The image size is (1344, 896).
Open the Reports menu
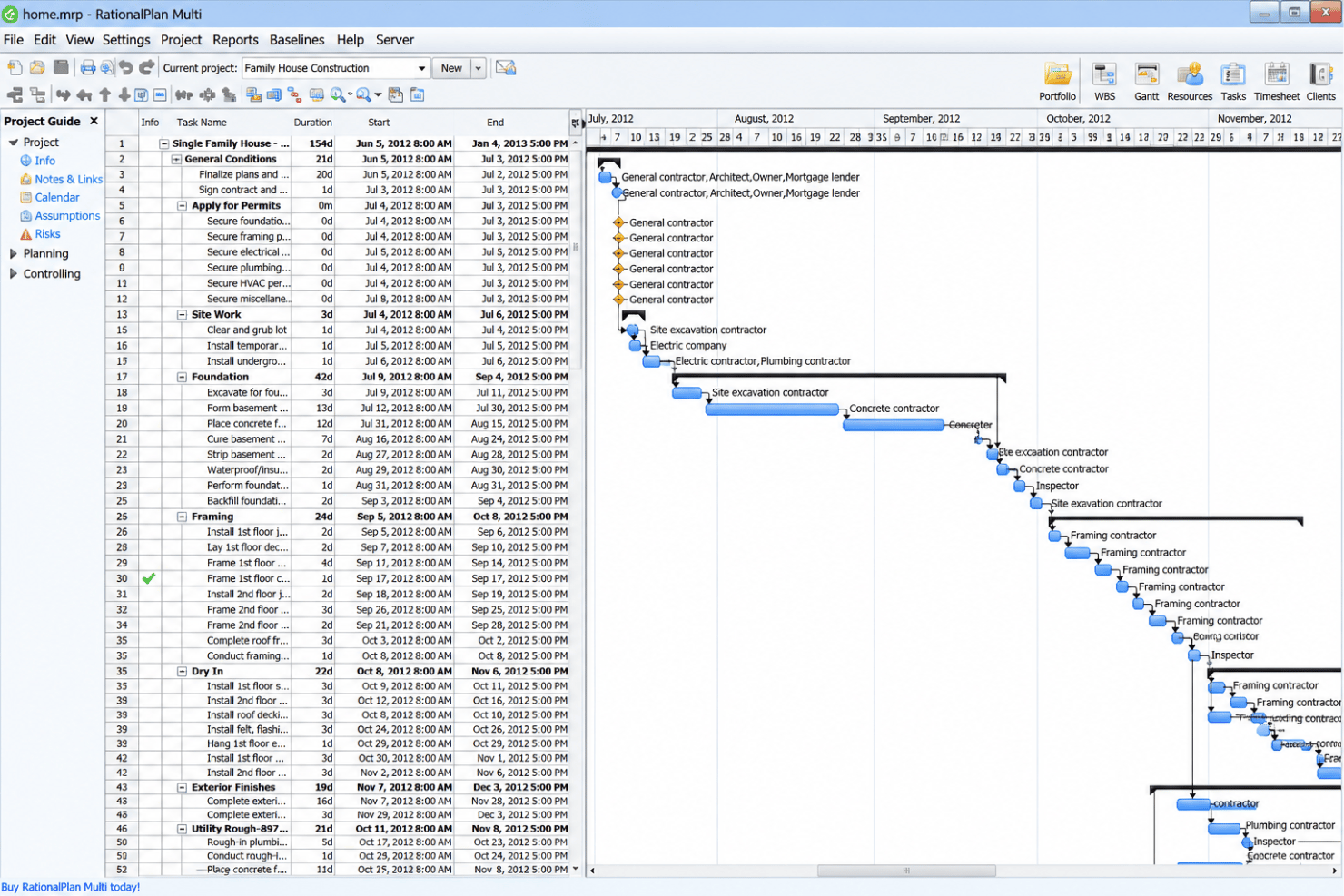coord(235,40)
